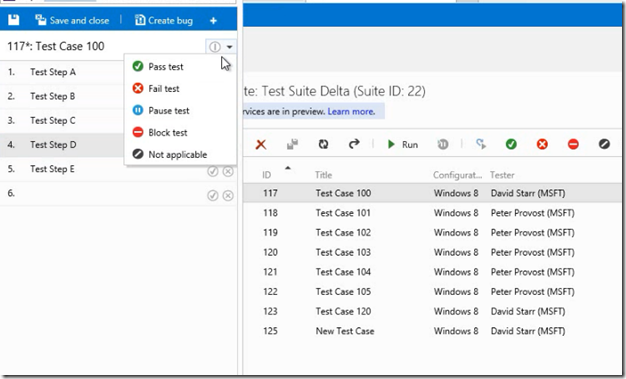Mark empty step 6 as passed
The image size is (626, 379).
213,195
